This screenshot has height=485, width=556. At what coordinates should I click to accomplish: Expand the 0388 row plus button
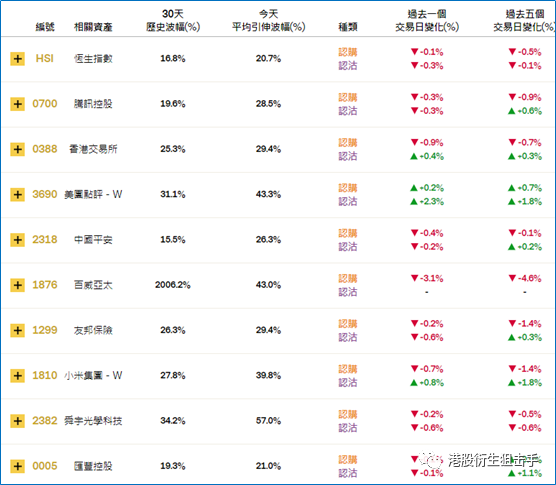click(17, 149)
